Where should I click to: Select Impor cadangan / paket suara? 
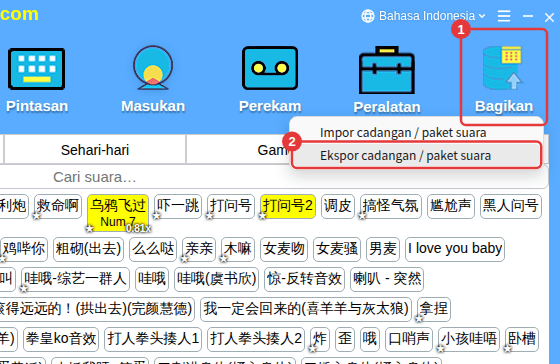click(x=403, y=133)
